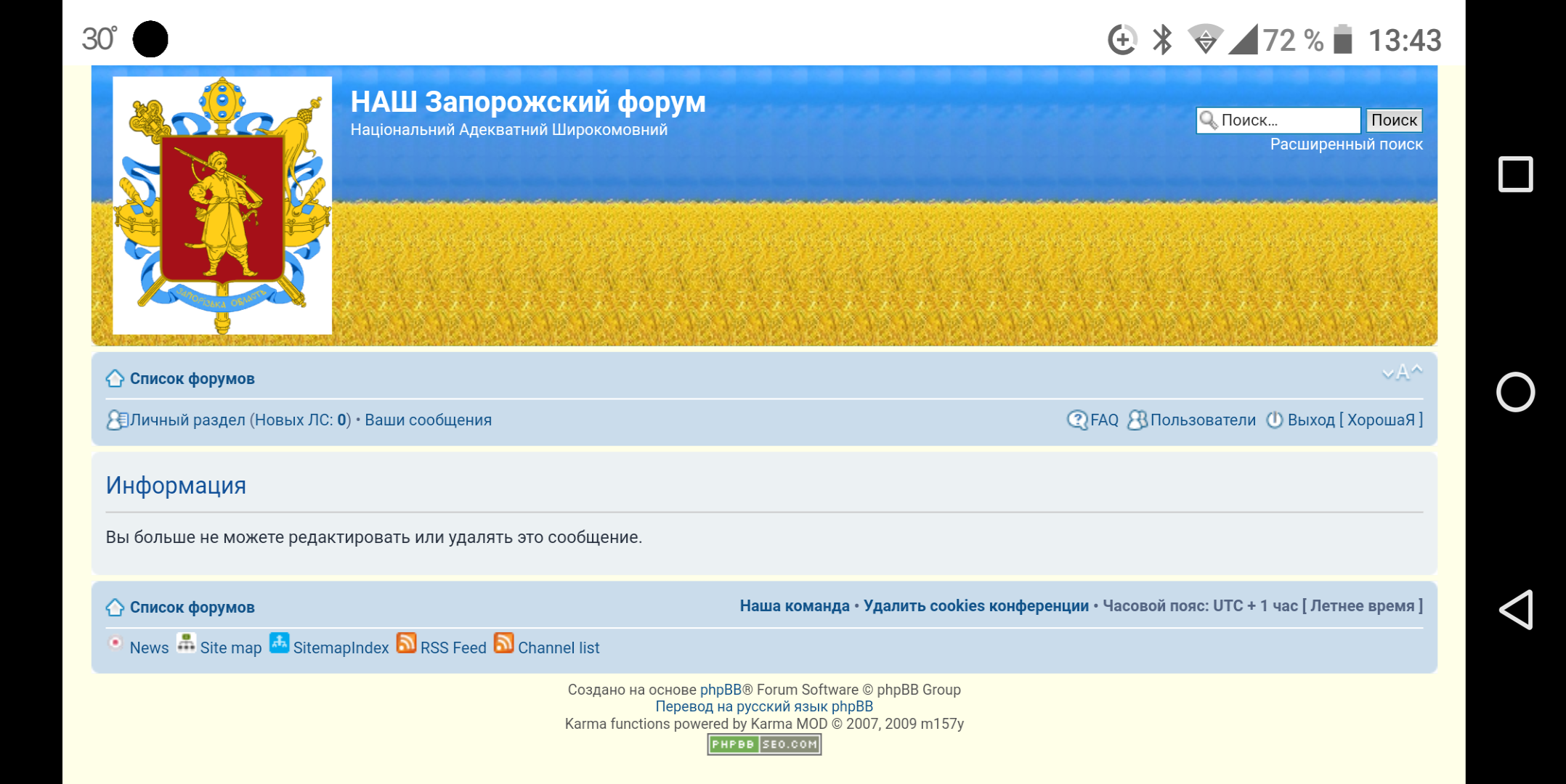The height and width of the screenshot is (784, 1566).
Task: Open Расширенный поиск advanced search
Action: pos(1346,144)
